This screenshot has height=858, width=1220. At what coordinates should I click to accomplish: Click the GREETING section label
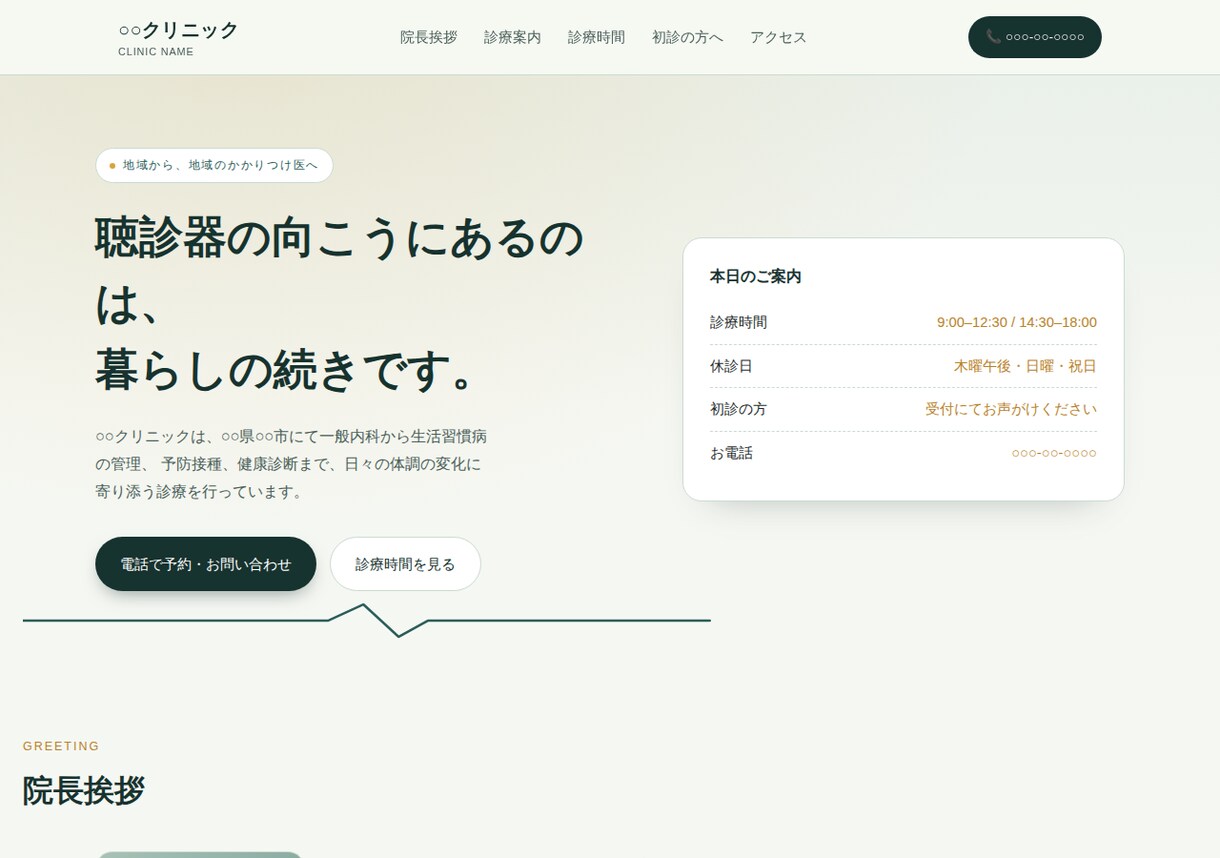pos(61,746)
